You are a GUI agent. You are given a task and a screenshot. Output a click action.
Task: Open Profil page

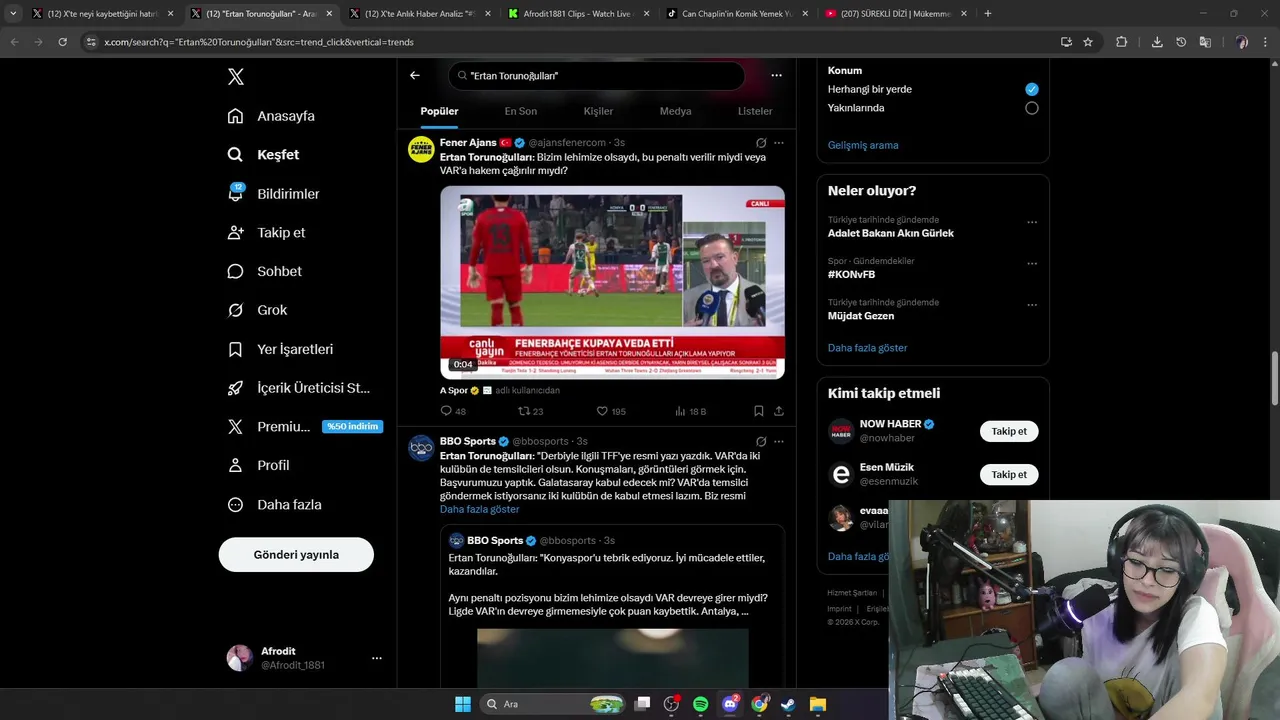click(258, 466)
